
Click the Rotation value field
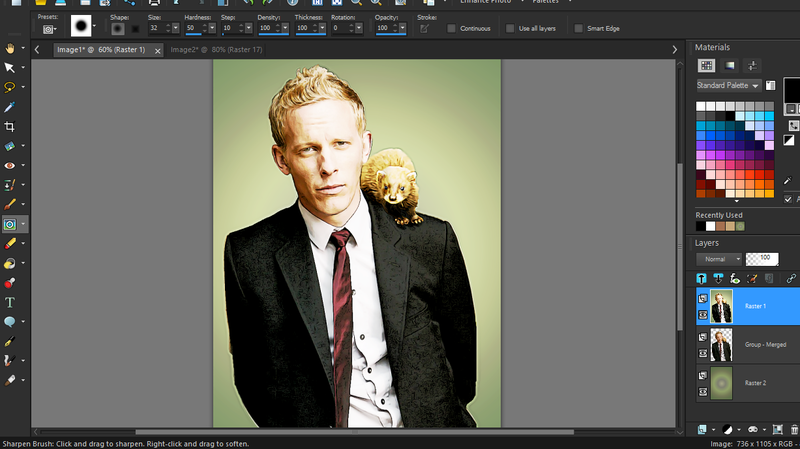(x=341, y=28)
